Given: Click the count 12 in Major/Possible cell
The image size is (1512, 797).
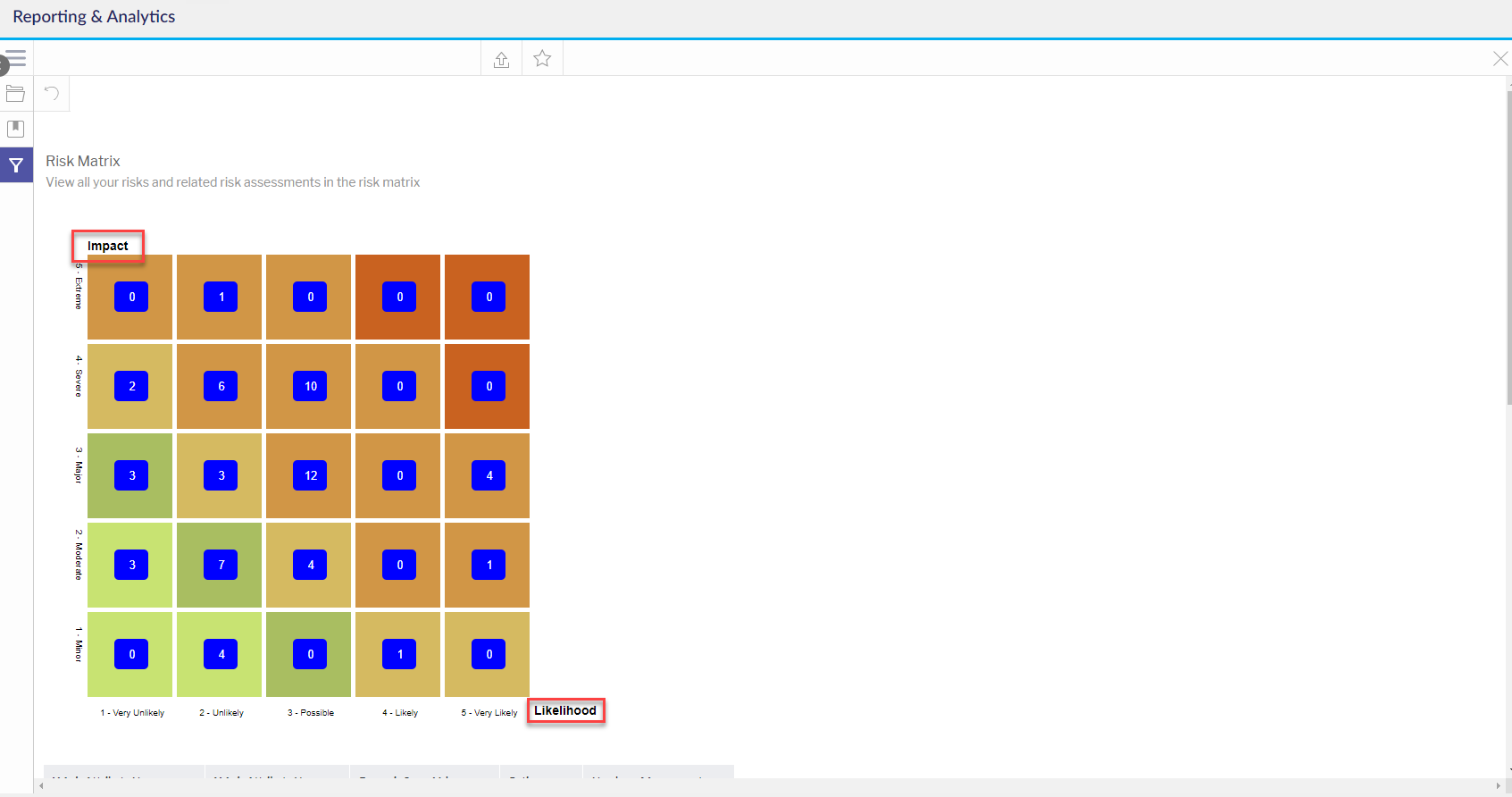Looking at the screenshot, I should point(310,475).
